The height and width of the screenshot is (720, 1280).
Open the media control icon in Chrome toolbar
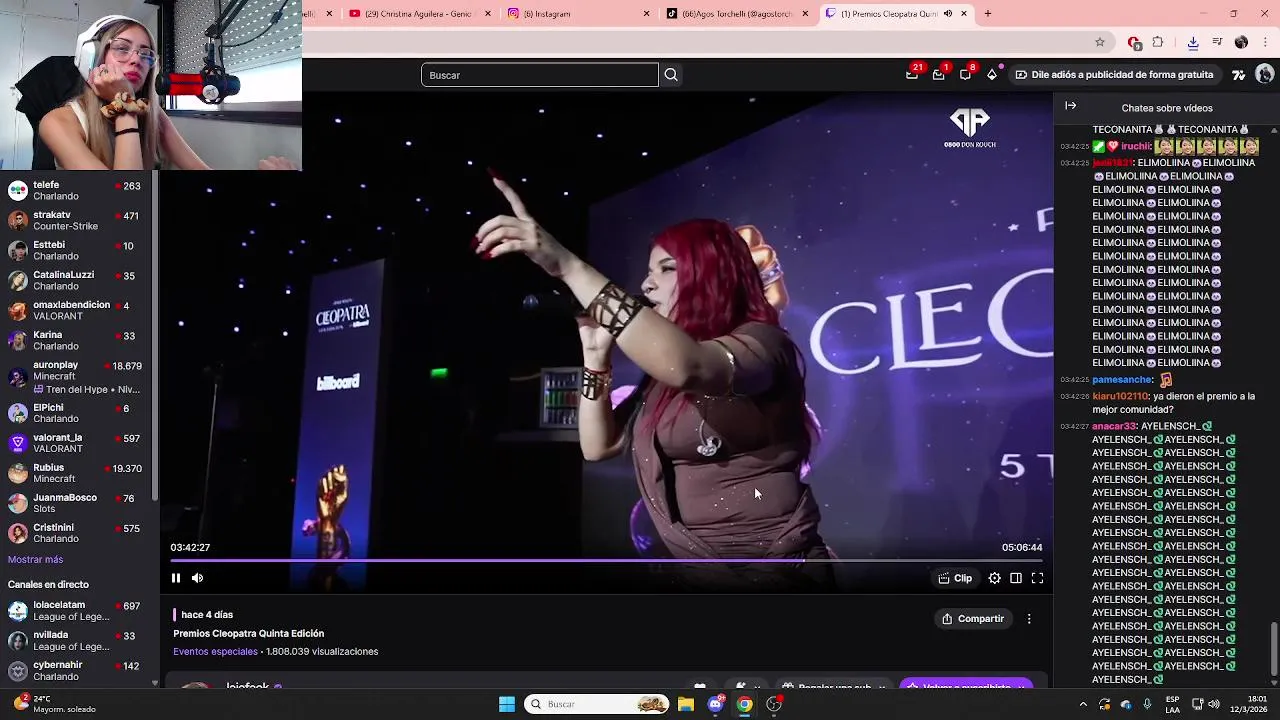[1217, 42]
